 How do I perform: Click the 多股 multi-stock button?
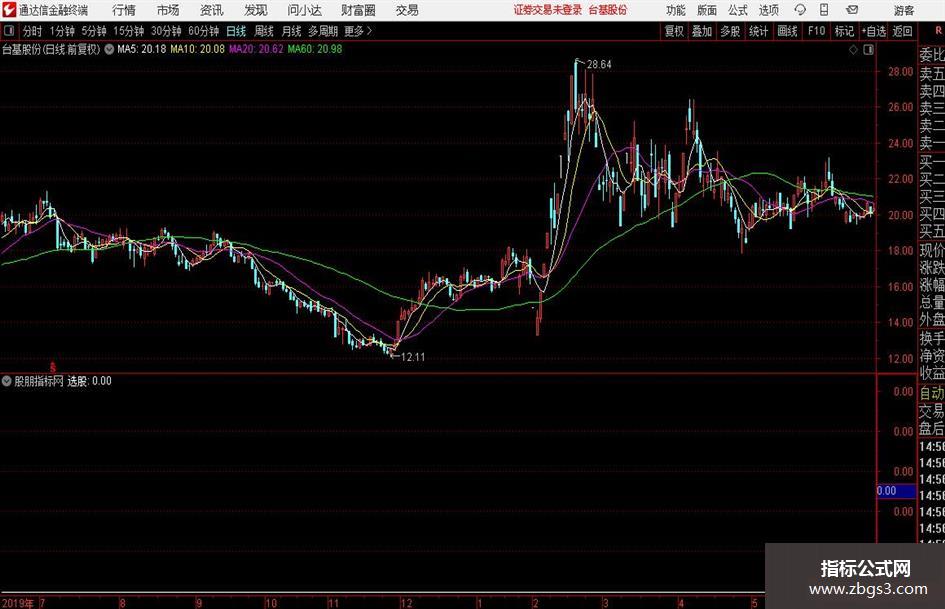click(x=730, y=31)
